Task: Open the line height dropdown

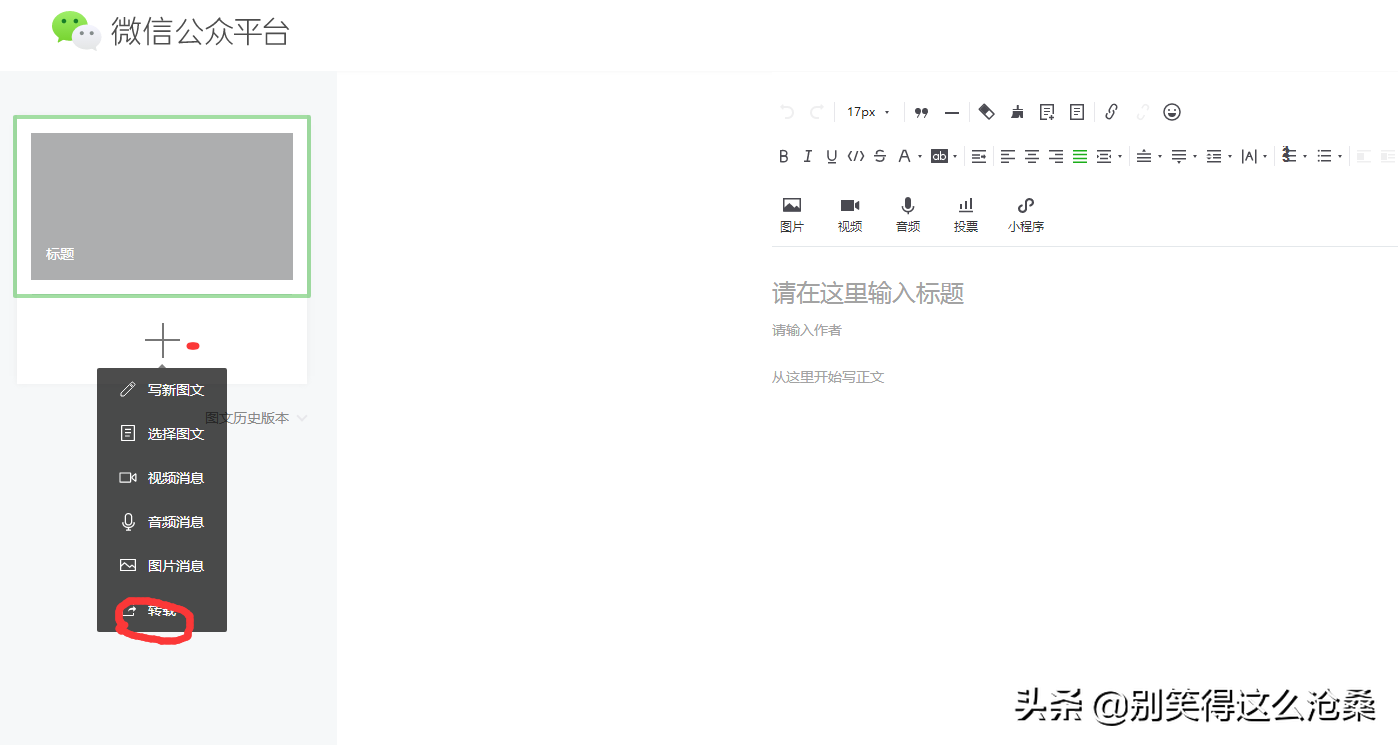Action: [1219, 156]
